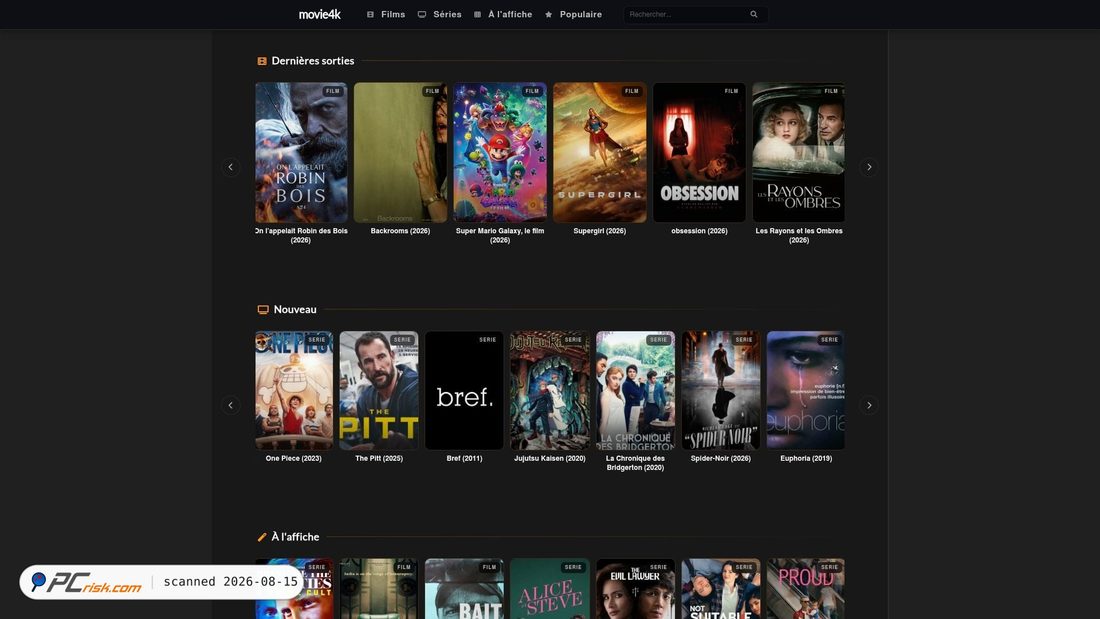Open La Chronique des Bridgerton poster
This screenshot has width=1100, height=619.
[636, 390]
